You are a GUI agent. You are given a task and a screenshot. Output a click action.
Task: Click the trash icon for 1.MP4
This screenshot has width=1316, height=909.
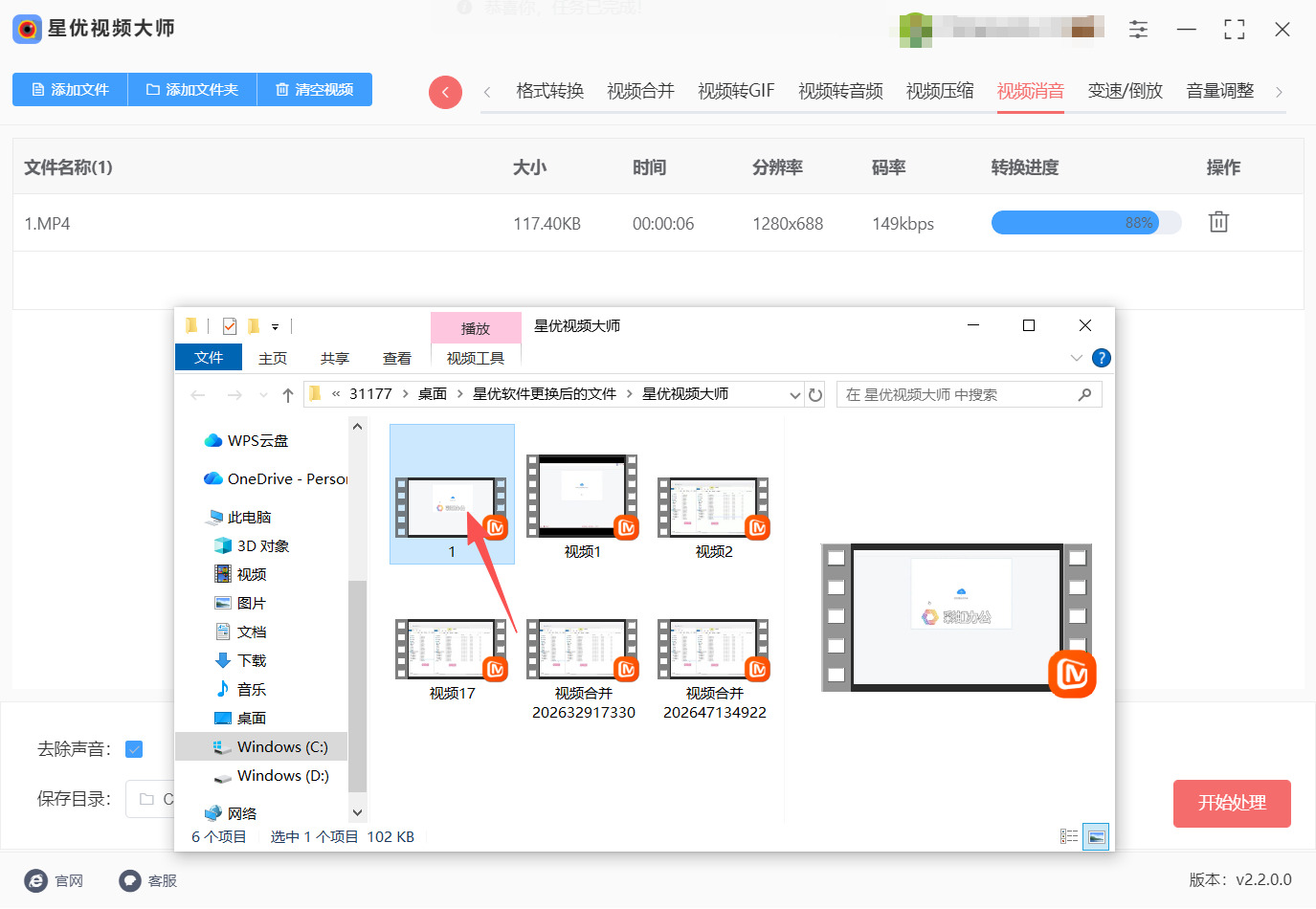(x=1217, y=222)
